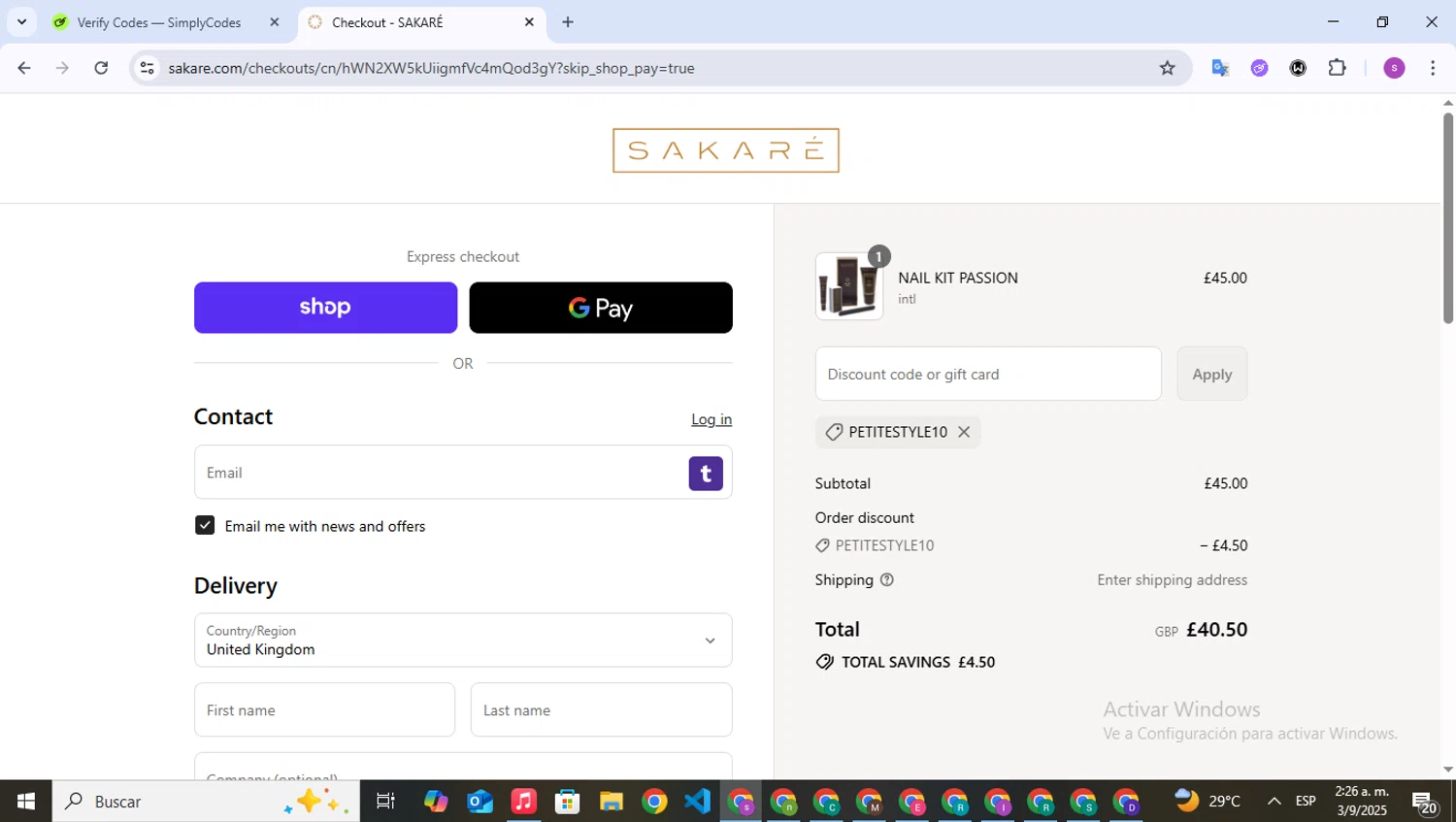This screenshot has height=822, width=1456.
Task: Click the SAKARÉ logo
Action: 726,150
